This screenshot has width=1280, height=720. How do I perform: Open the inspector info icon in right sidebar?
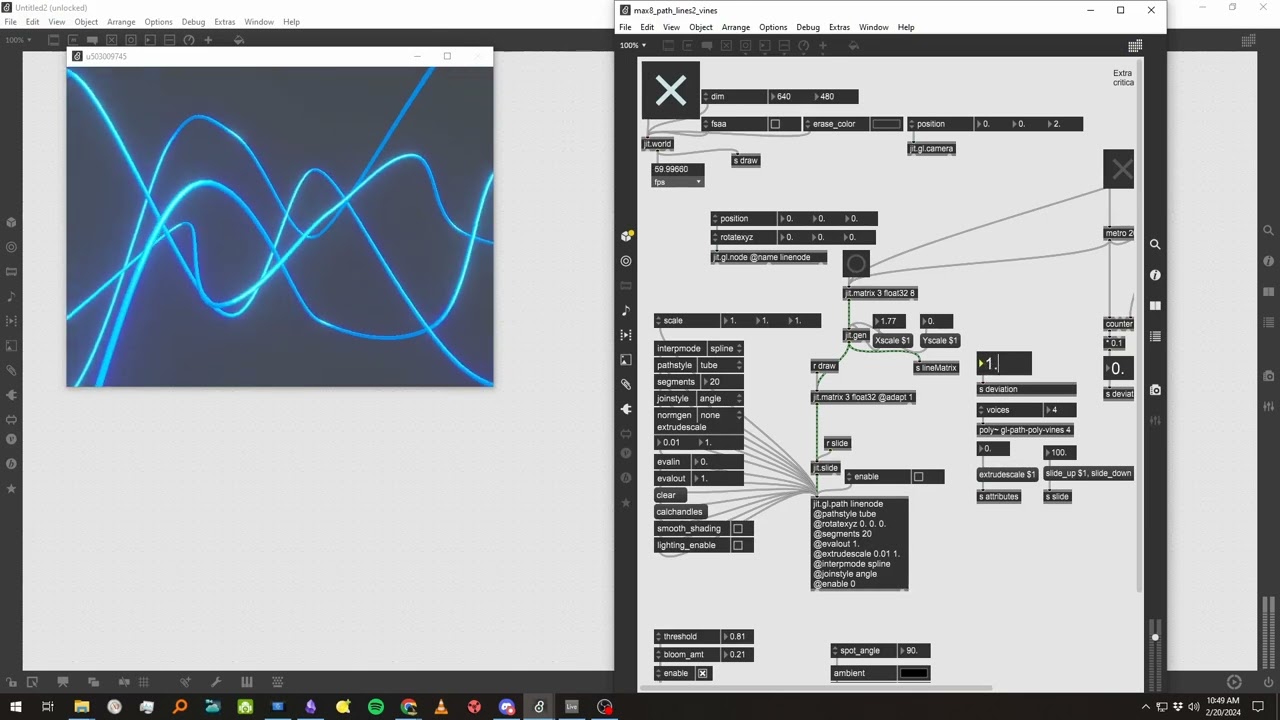click(x=1155, y=275)
